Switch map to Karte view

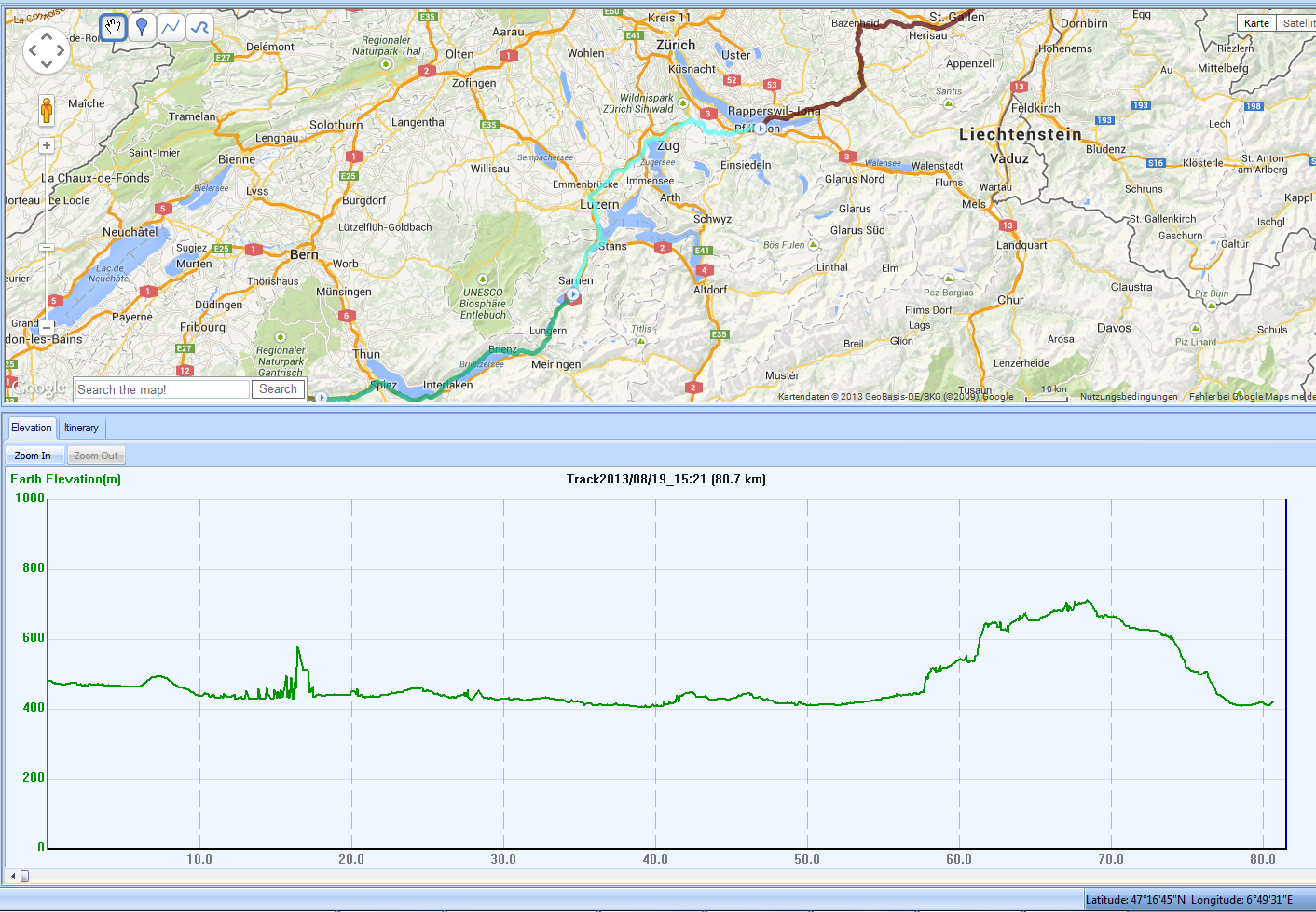point(1256,23)
